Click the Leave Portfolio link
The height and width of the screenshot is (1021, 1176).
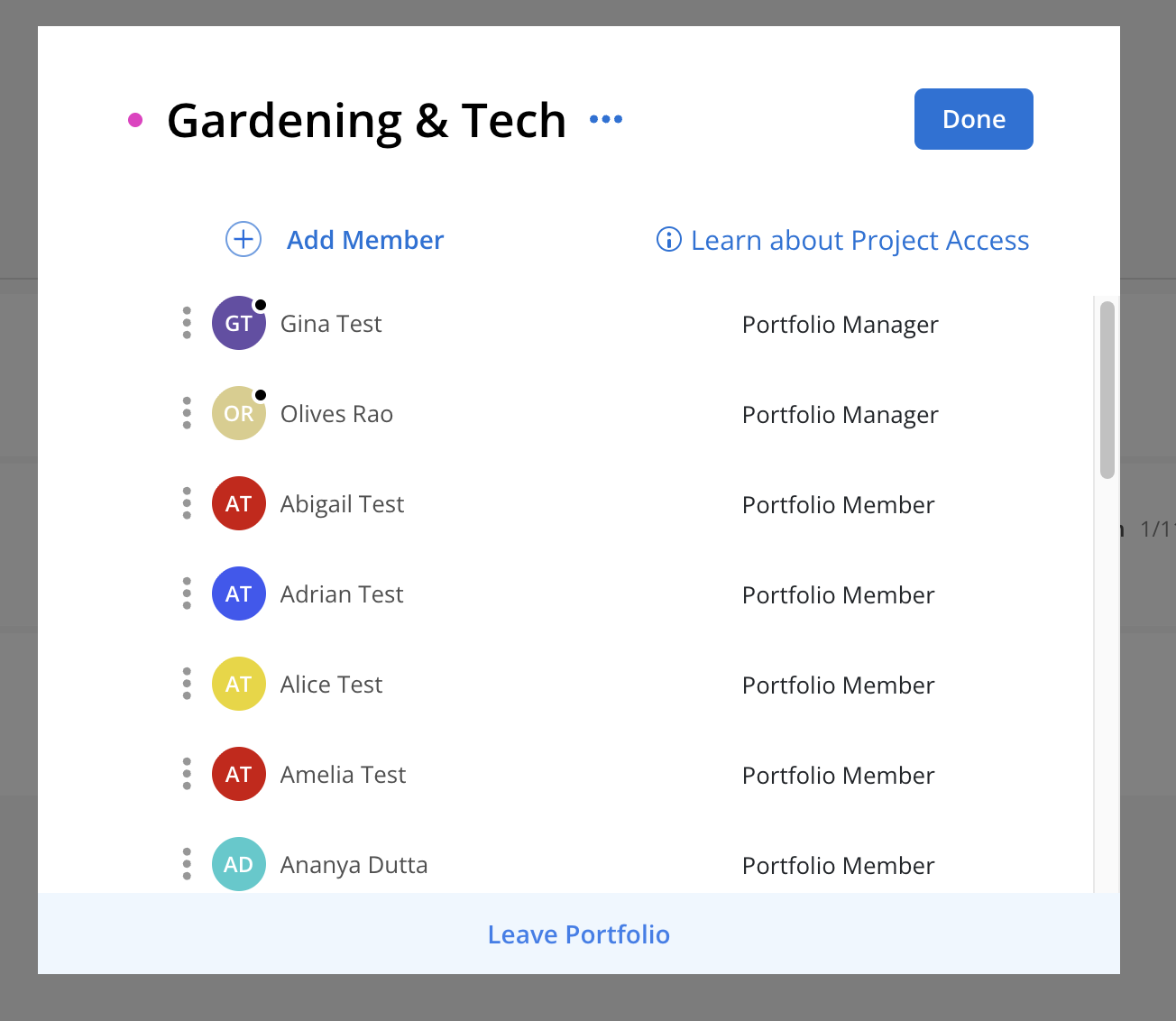point(578,934)
